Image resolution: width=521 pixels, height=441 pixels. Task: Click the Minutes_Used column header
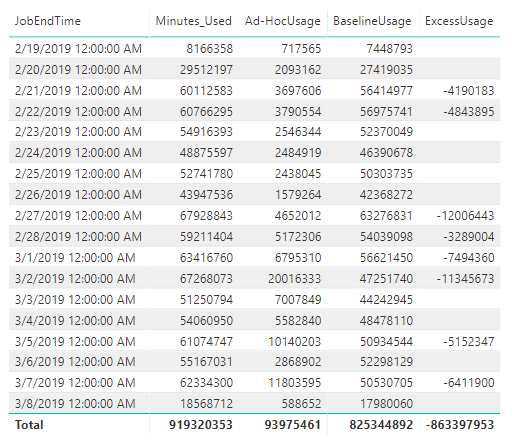click(194, 21)
